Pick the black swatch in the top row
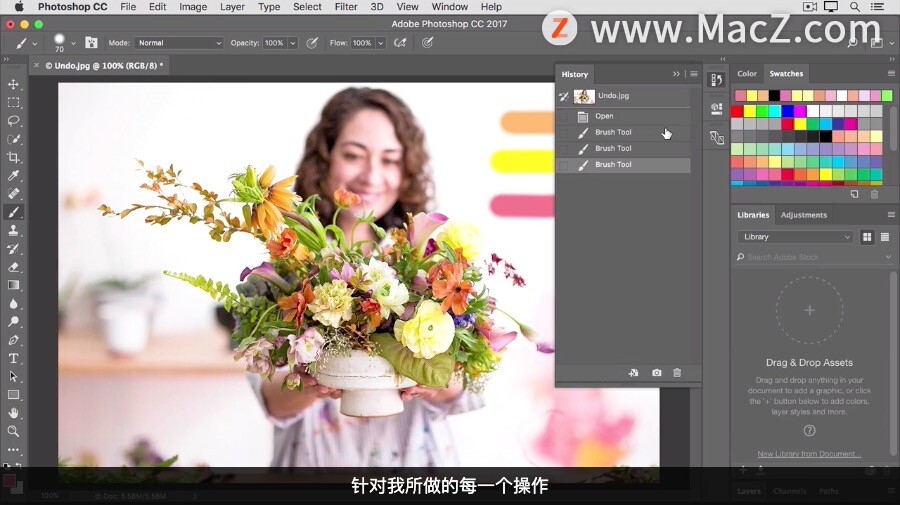This screenshot has width=900, height=505. pos(774,95)
